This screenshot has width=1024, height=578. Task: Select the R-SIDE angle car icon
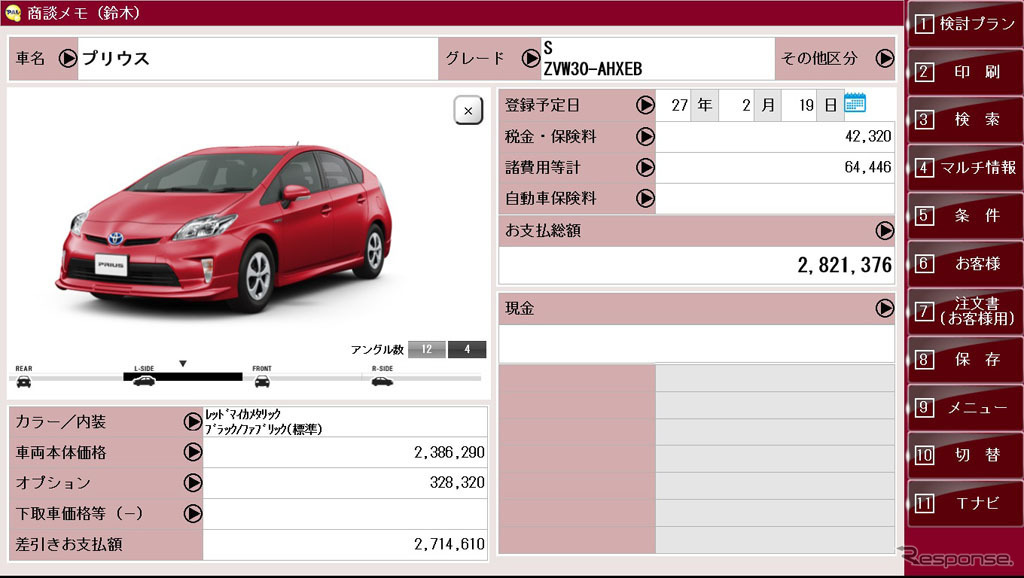click(381, 380)
